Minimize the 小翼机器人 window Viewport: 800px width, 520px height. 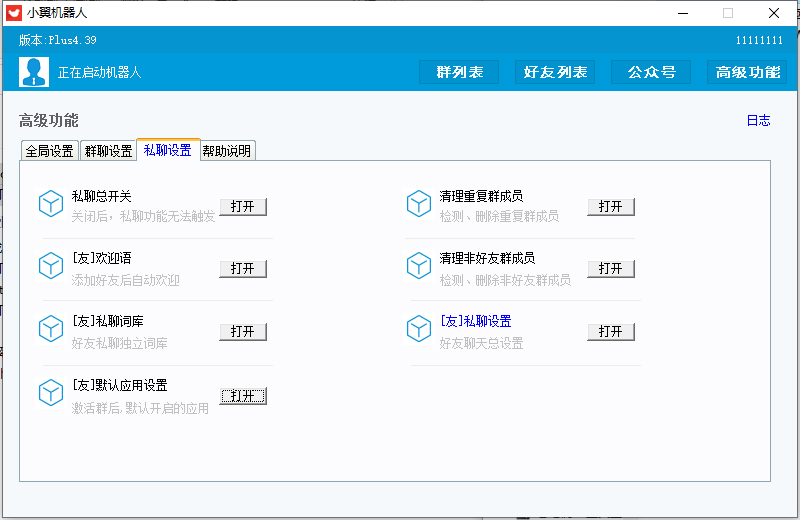[x=683, y=13]
